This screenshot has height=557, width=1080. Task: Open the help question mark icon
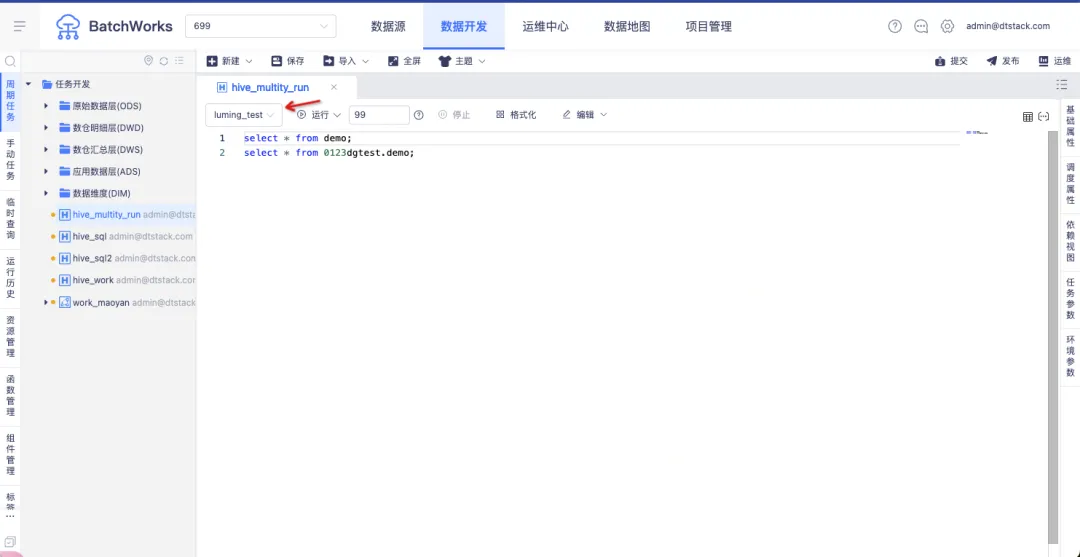[x=895, y=26]
